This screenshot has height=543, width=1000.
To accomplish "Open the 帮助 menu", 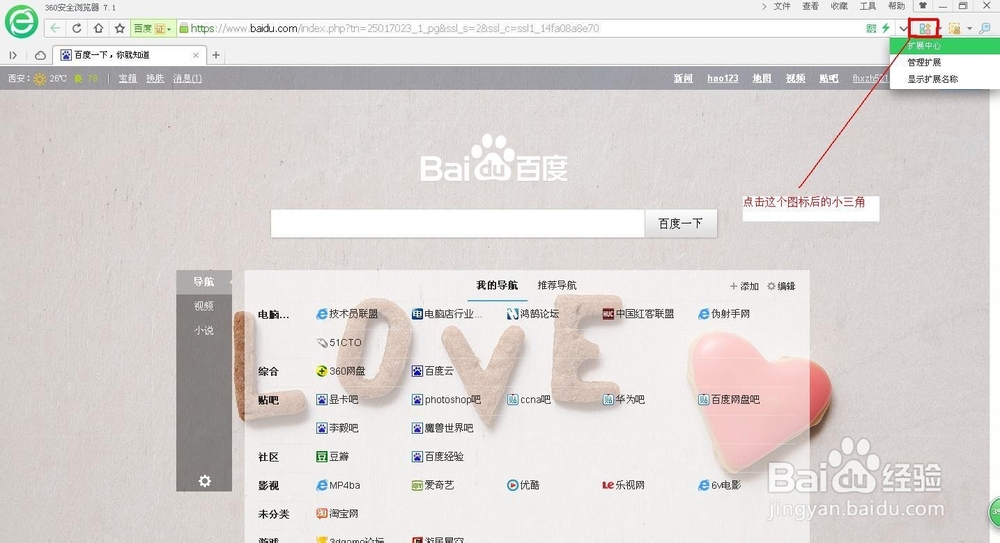I will tap(897, 6).
